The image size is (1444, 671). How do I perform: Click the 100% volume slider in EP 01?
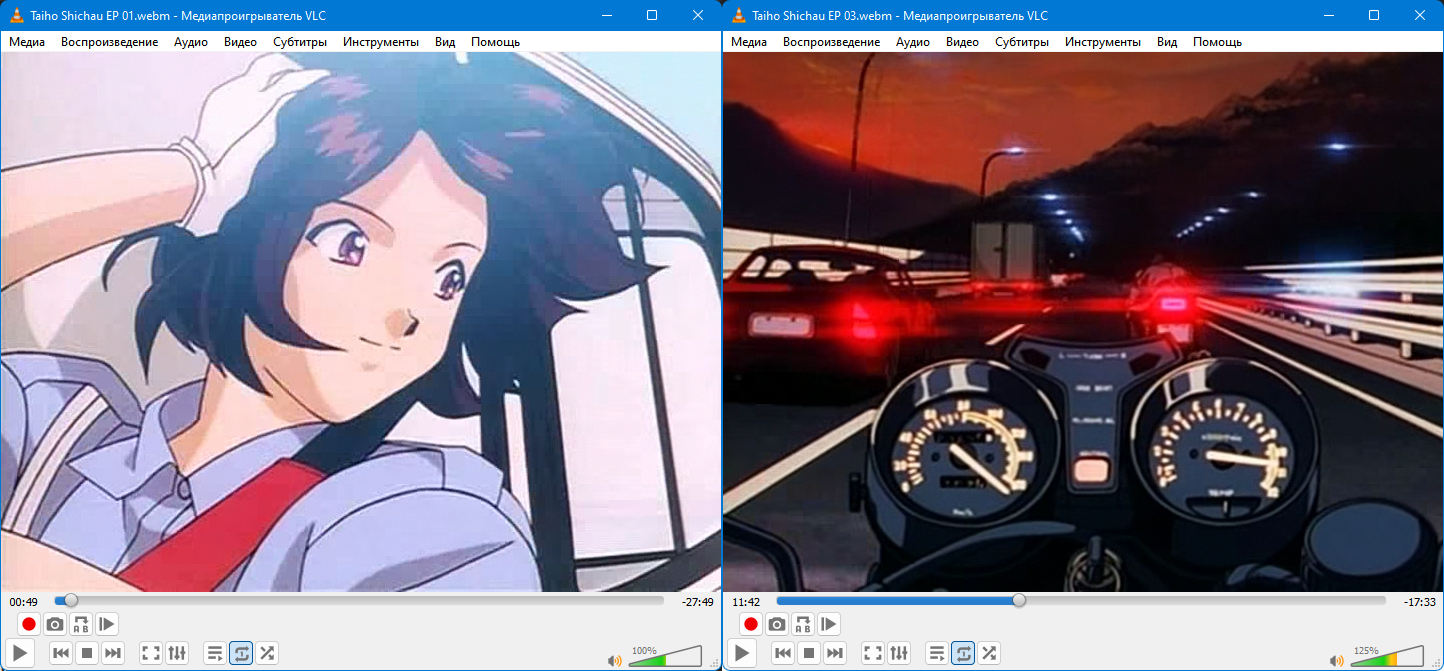point(665,656)
